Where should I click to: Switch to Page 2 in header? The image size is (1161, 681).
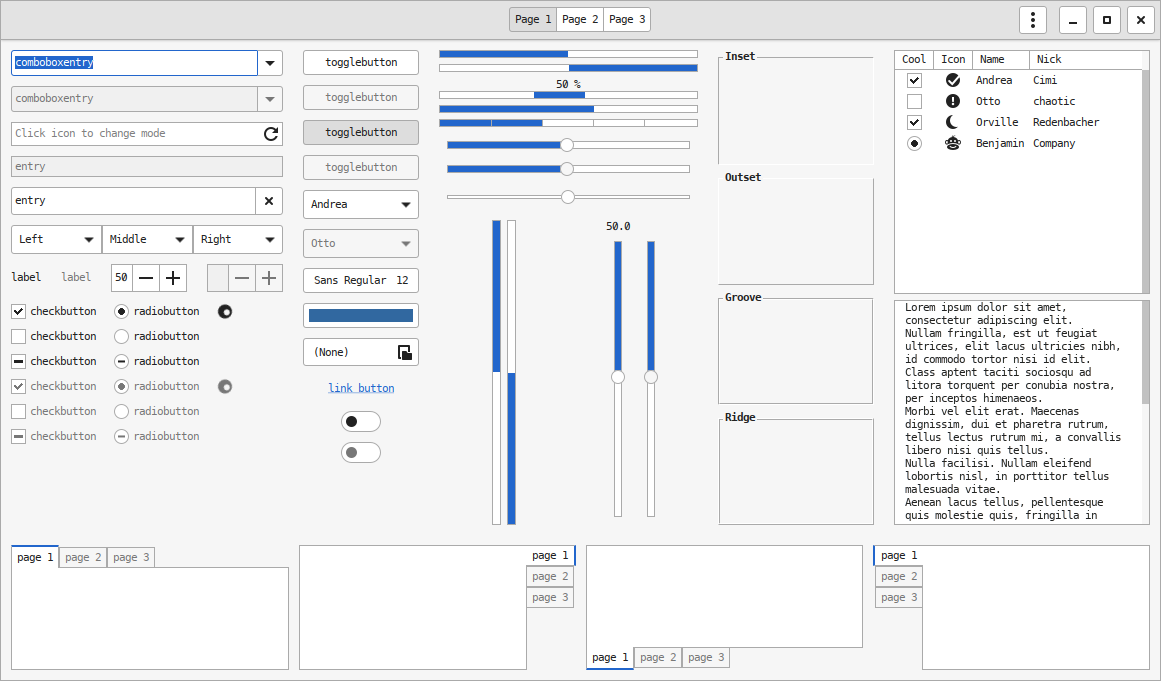[580, 19]
